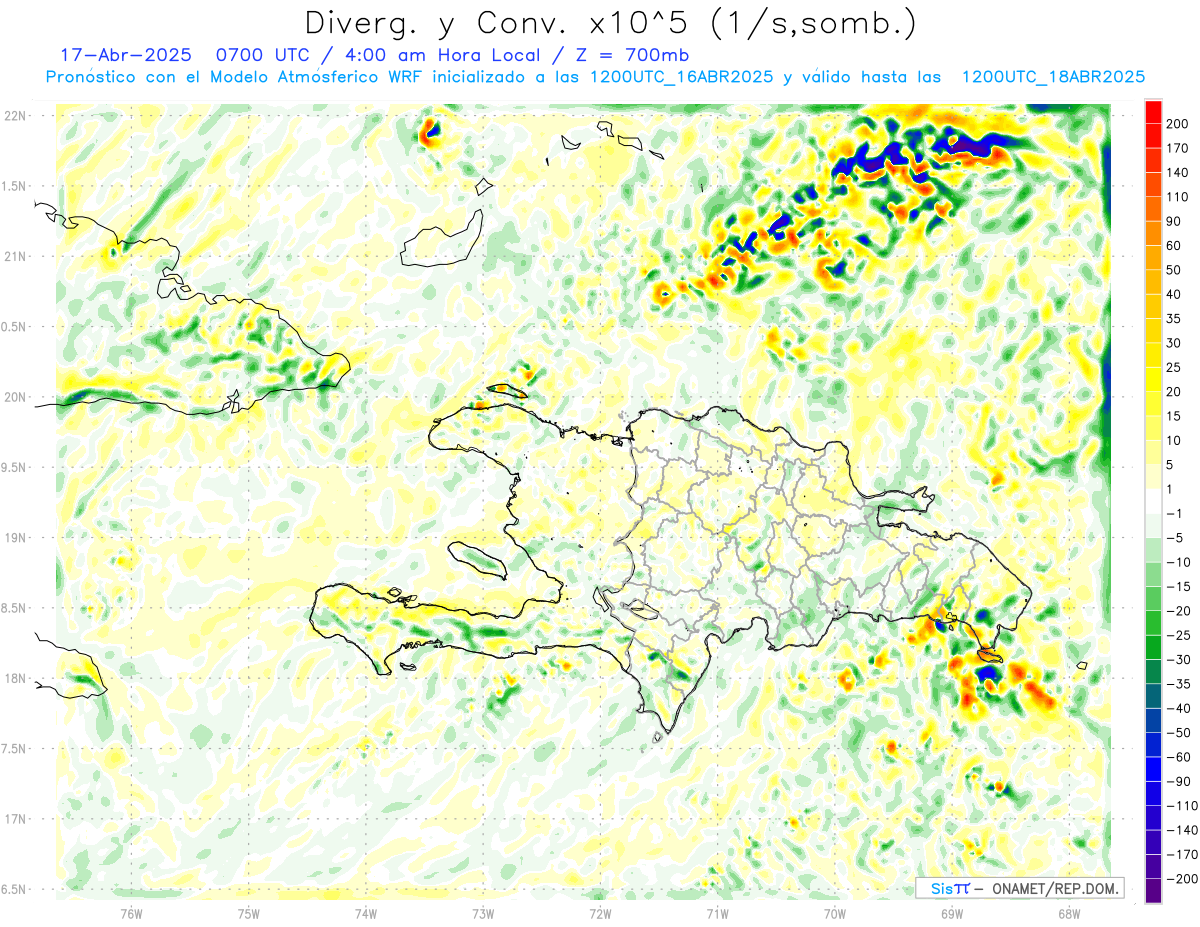Screen dimensions: 1200x927
Task: Click the '21N' latitude label
Action: point(15,256)
